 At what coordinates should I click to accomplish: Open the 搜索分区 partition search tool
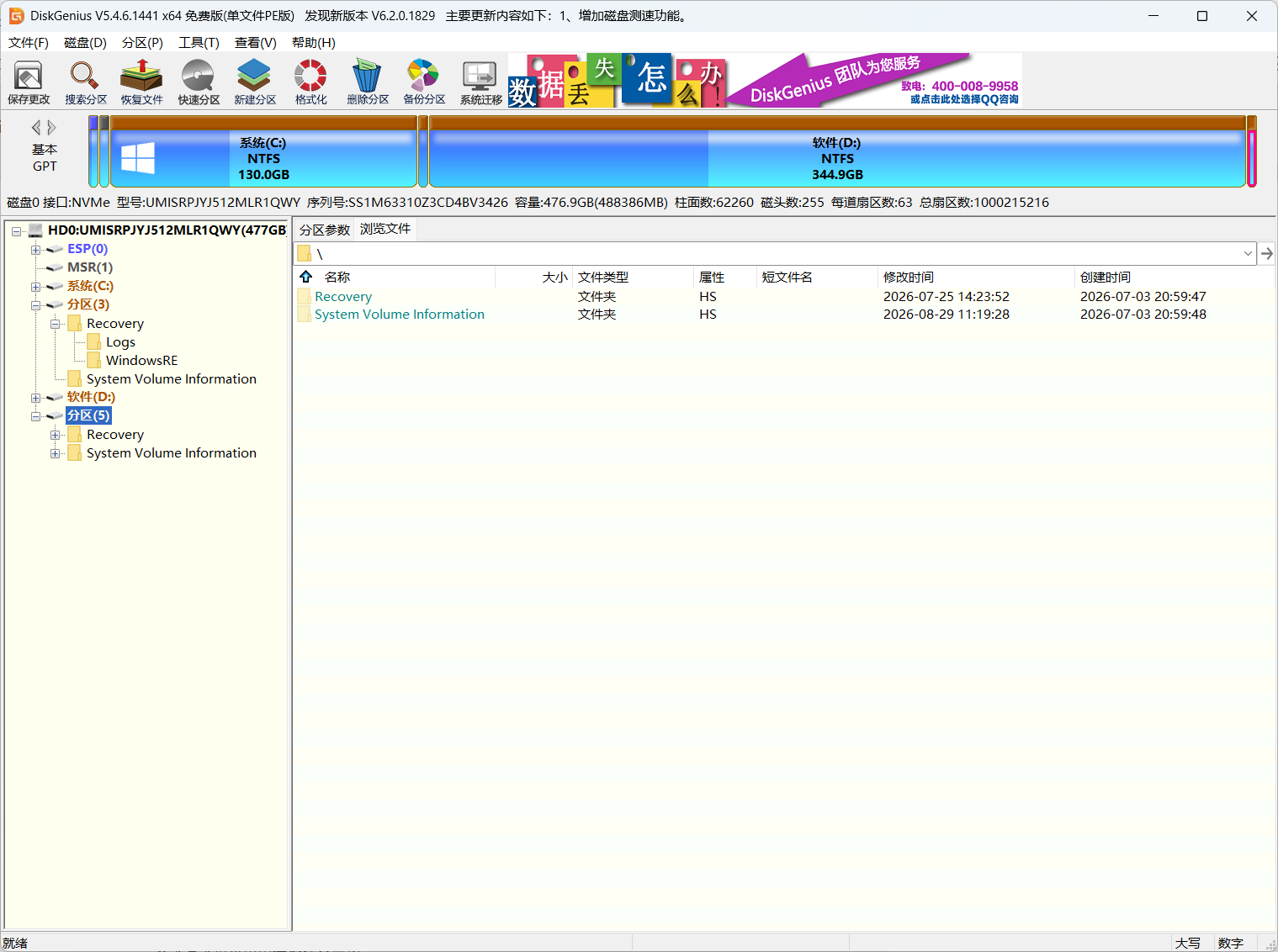click(x=86, y=82)
